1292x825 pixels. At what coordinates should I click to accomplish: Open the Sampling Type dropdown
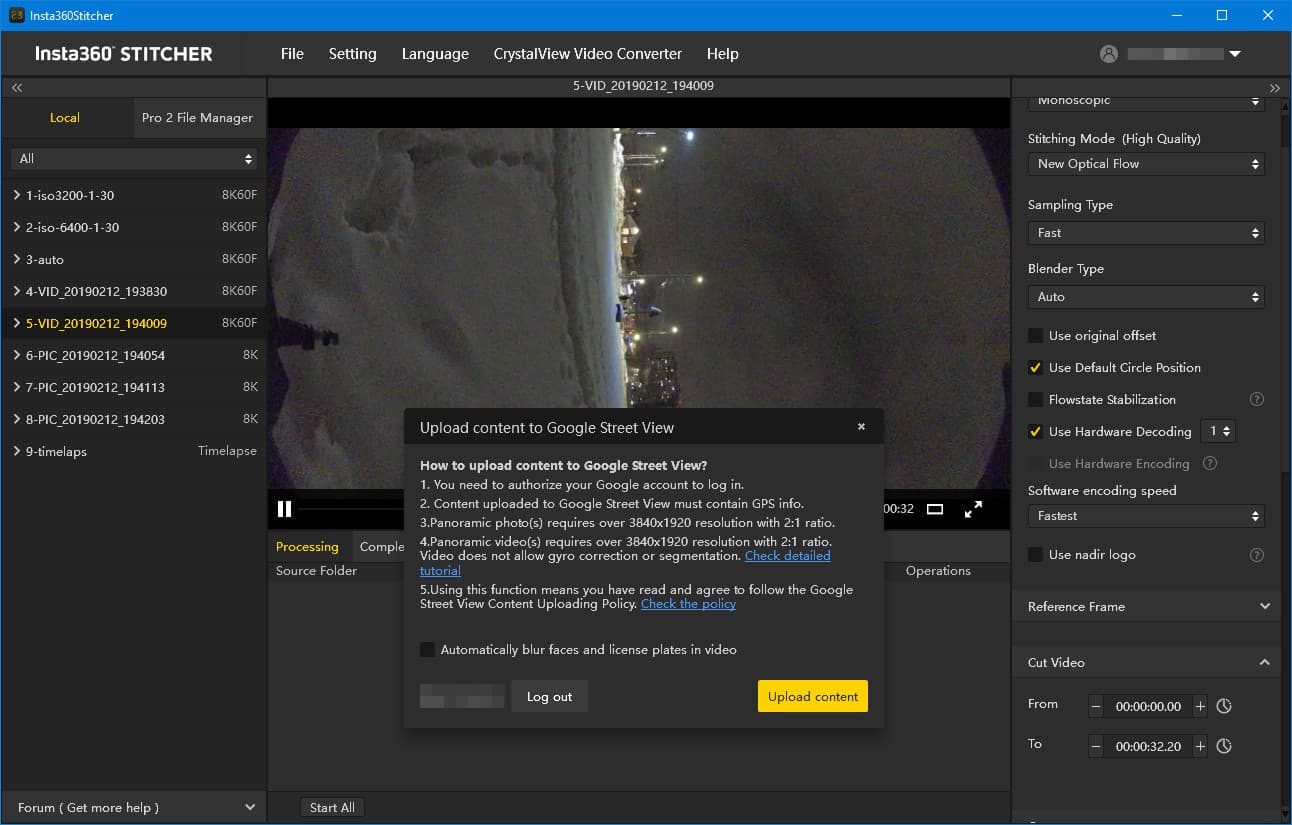coord(1146,233)
